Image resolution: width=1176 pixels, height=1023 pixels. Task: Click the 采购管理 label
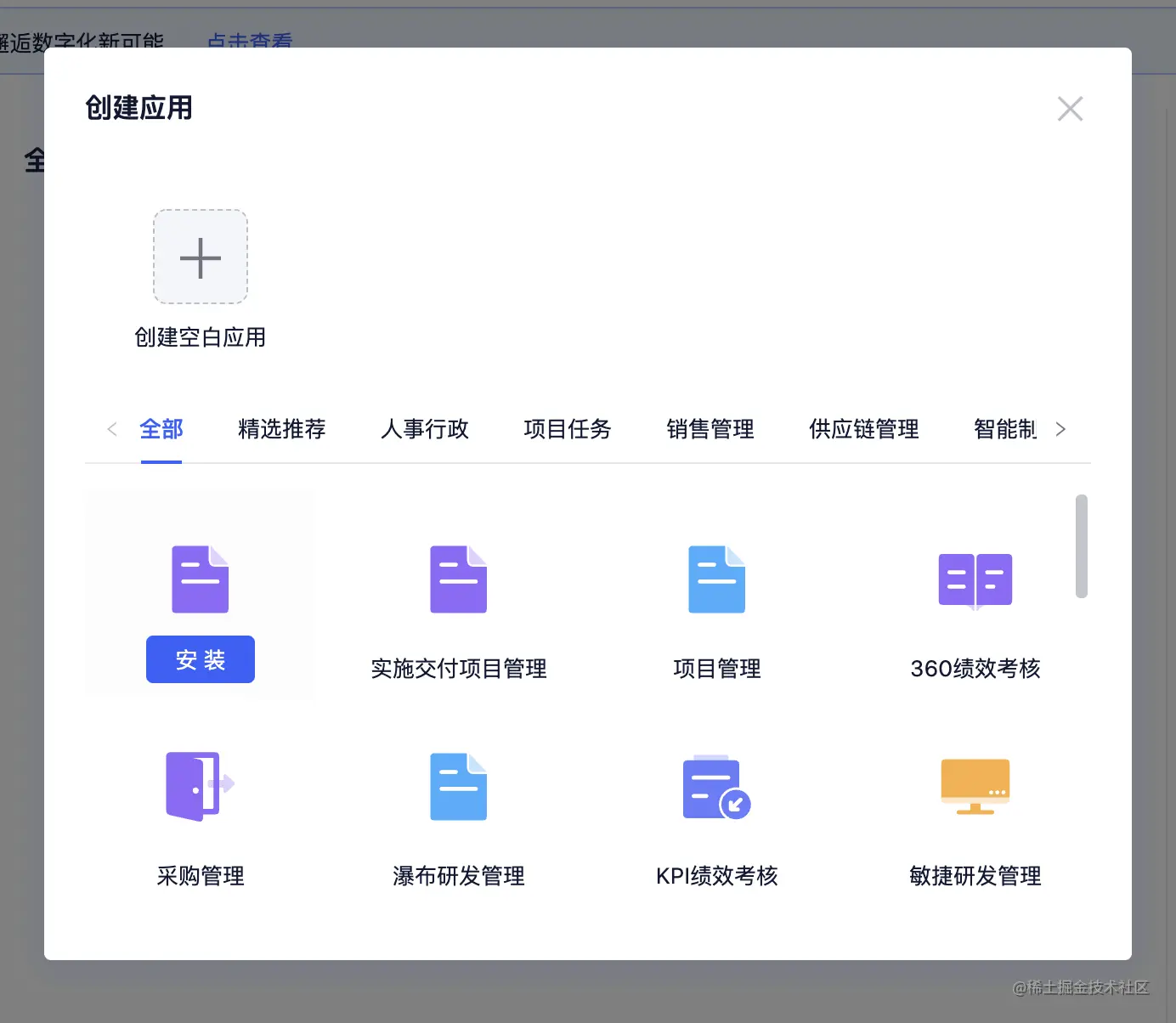coord(201,876)
